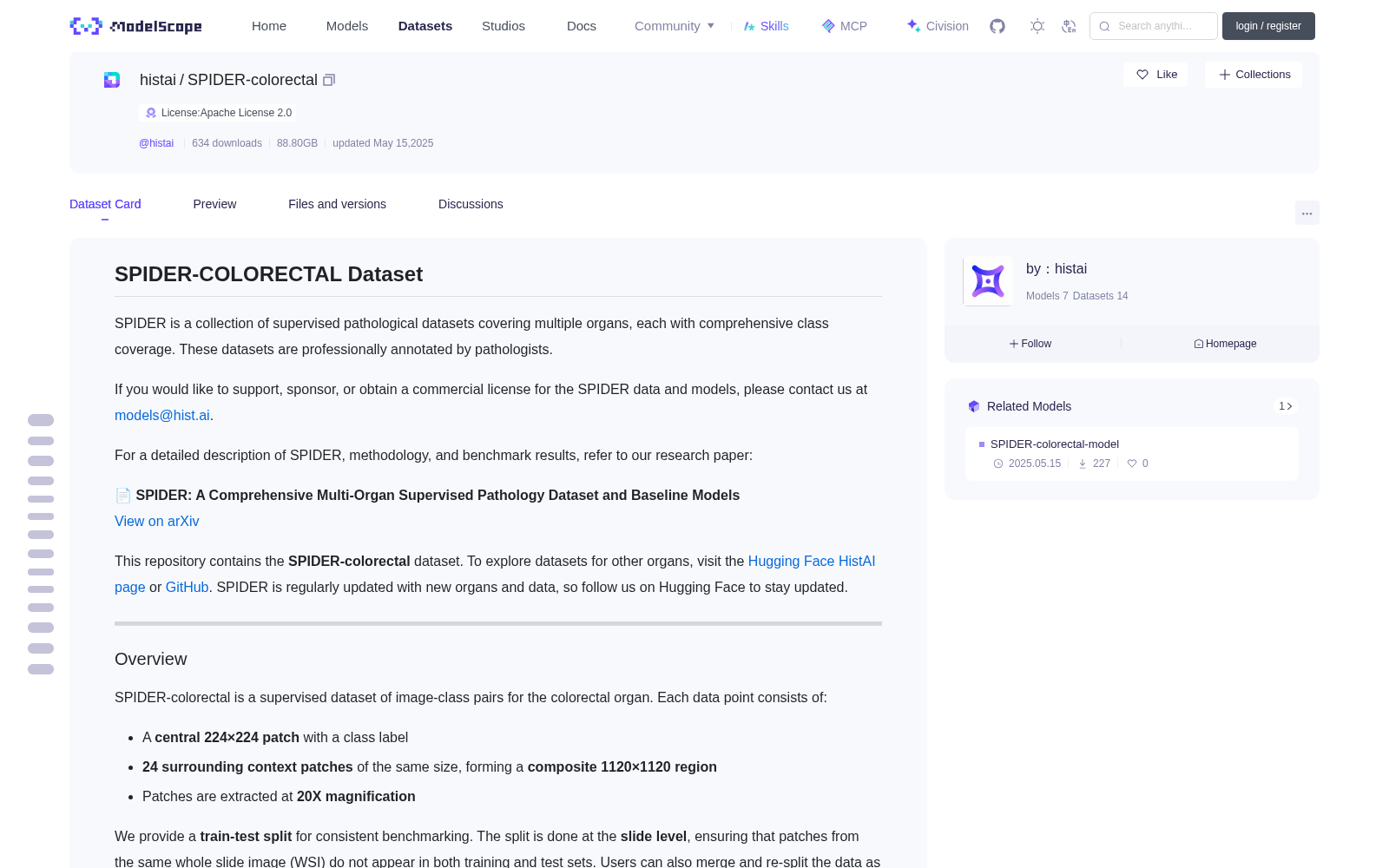Switch to the Discussions tab
The image size is (1389, 868).
click(471, 204)
